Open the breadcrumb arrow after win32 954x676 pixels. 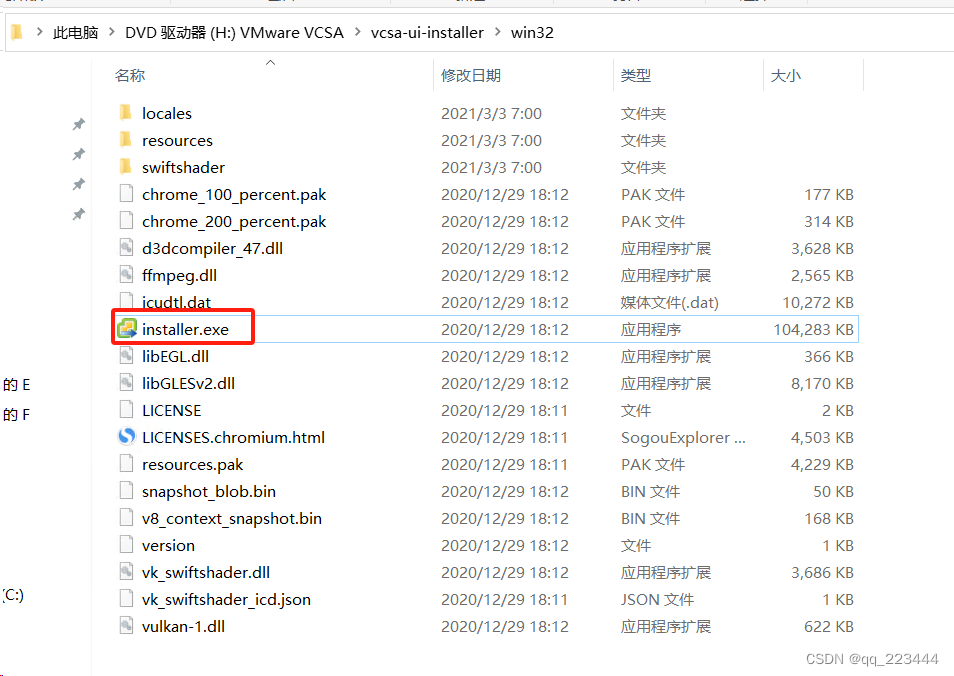click(569, 32)
